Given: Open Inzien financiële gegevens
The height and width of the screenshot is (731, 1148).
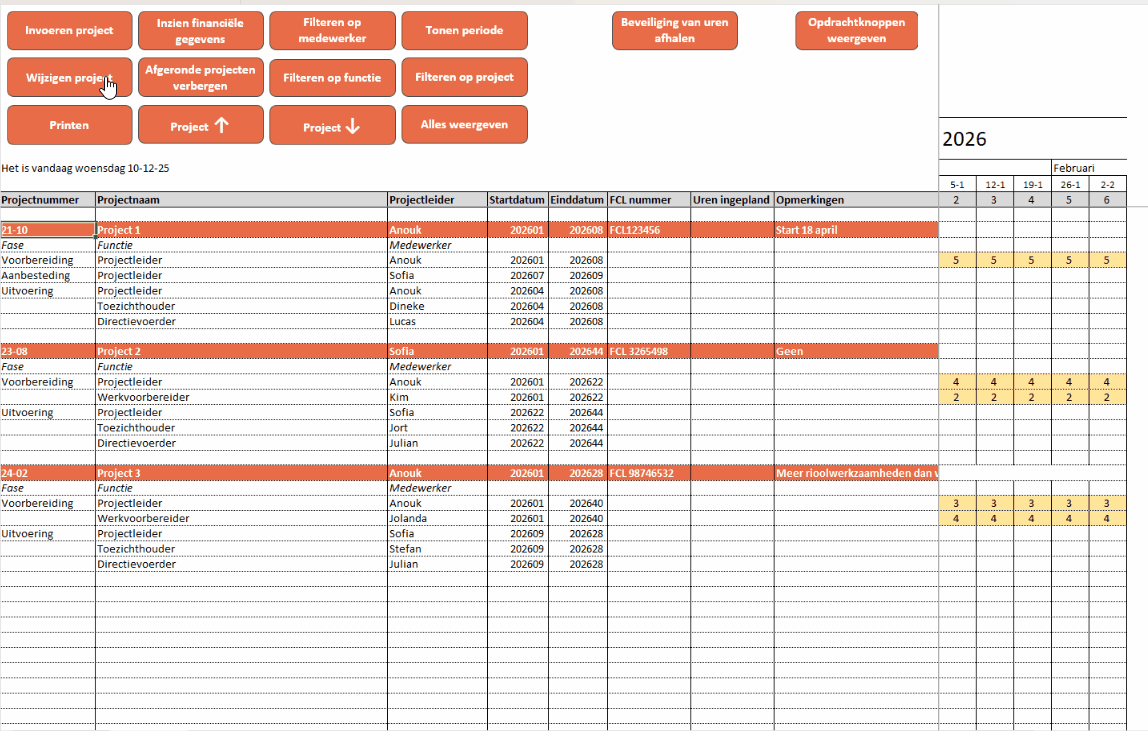Looking at the screenshot, I should pos(200,31).
